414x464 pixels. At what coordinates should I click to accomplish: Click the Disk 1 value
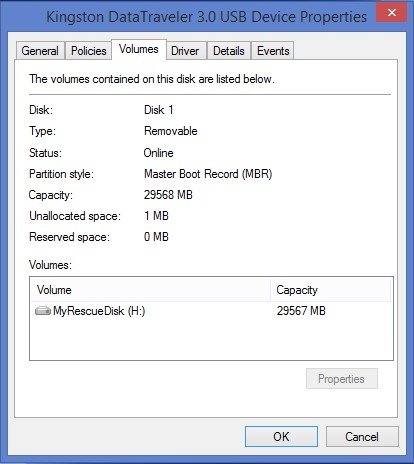point(159,110)
